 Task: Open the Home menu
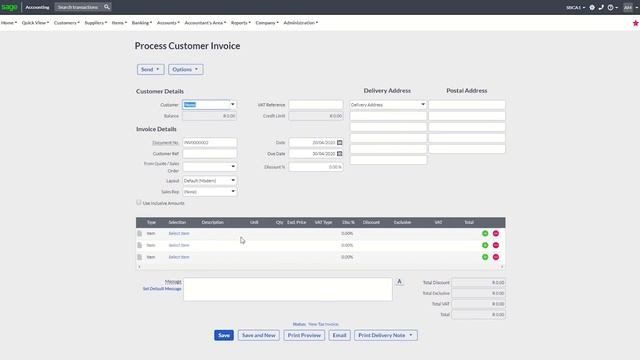[x=9, y=23]
